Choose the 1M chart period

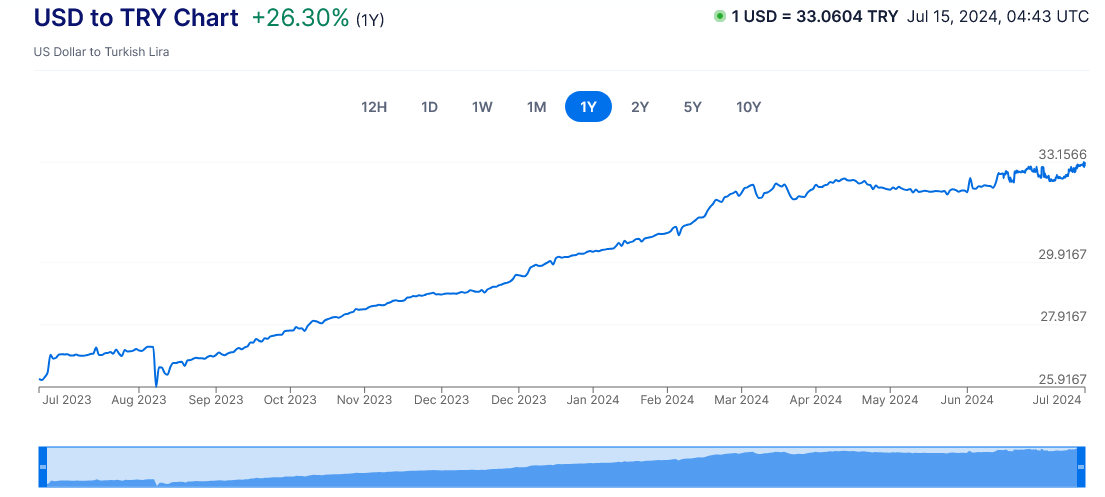coord(536,107)
